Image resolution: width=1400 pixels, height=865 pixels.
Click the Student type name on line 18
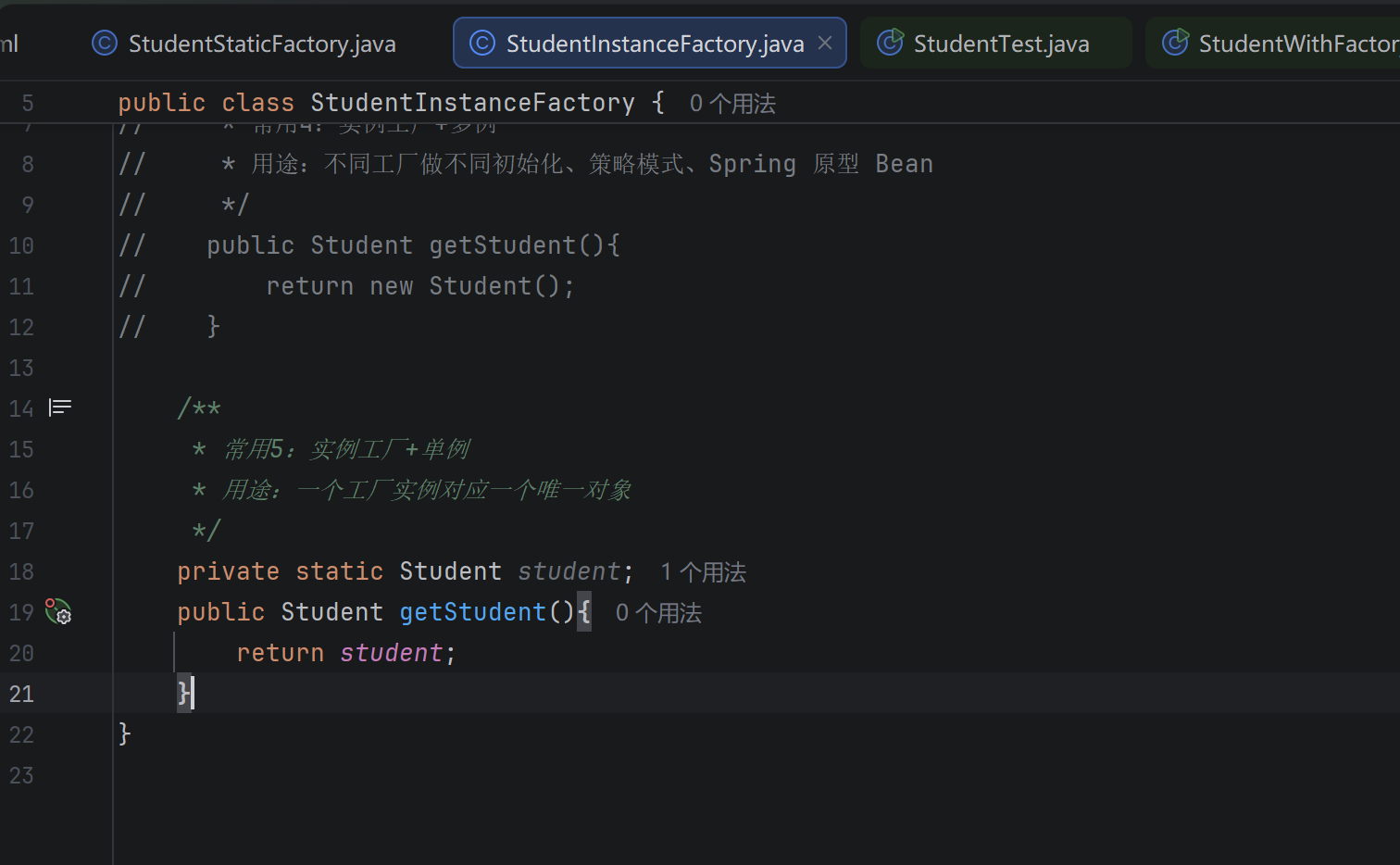(451, 571)
